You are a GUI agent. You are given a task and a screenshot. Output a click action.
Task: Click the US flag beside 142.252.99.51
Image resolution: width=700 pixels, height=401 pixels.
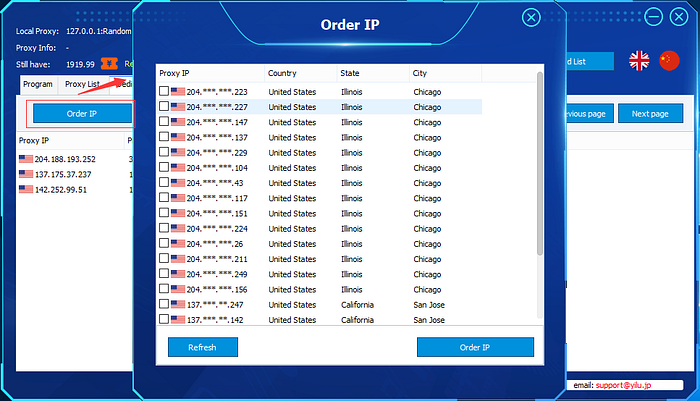26,189
